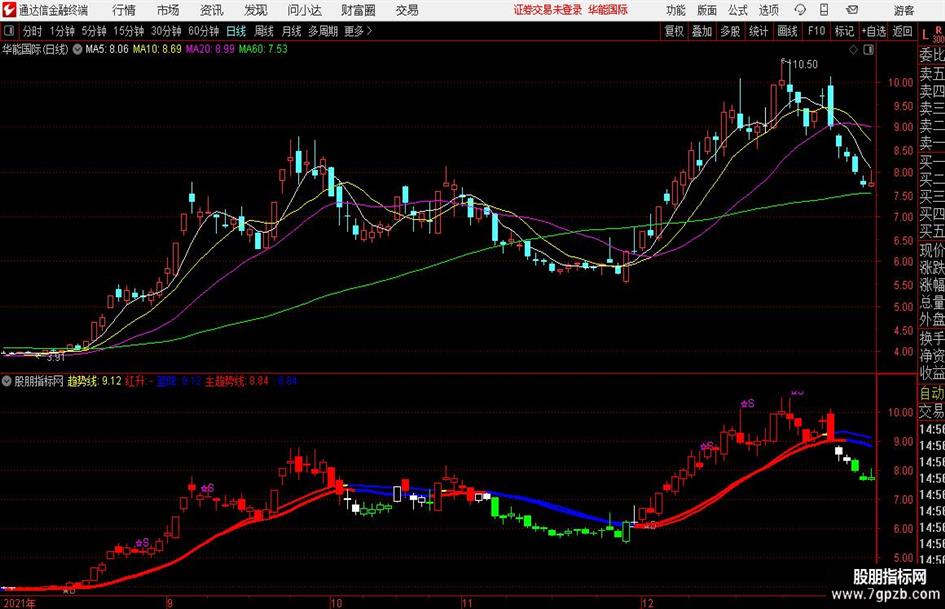Click the MA60: 7.53 label
Viewport: 945px width, 609px height.
point(263,49)
